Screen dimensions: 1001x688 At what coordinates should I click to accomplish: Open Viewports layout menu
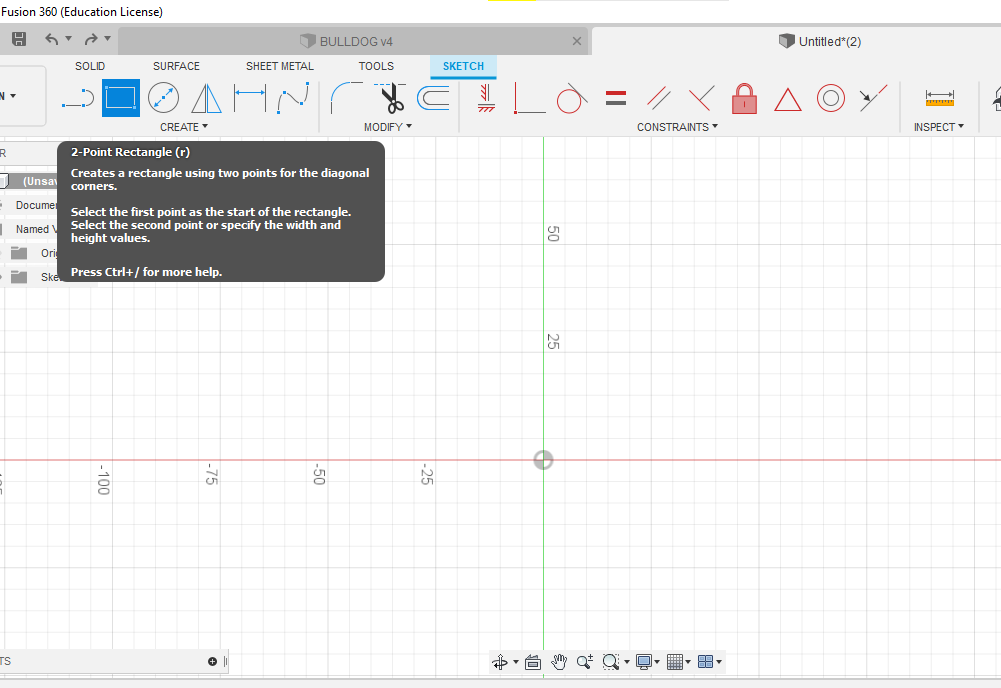tap(705, 662)
